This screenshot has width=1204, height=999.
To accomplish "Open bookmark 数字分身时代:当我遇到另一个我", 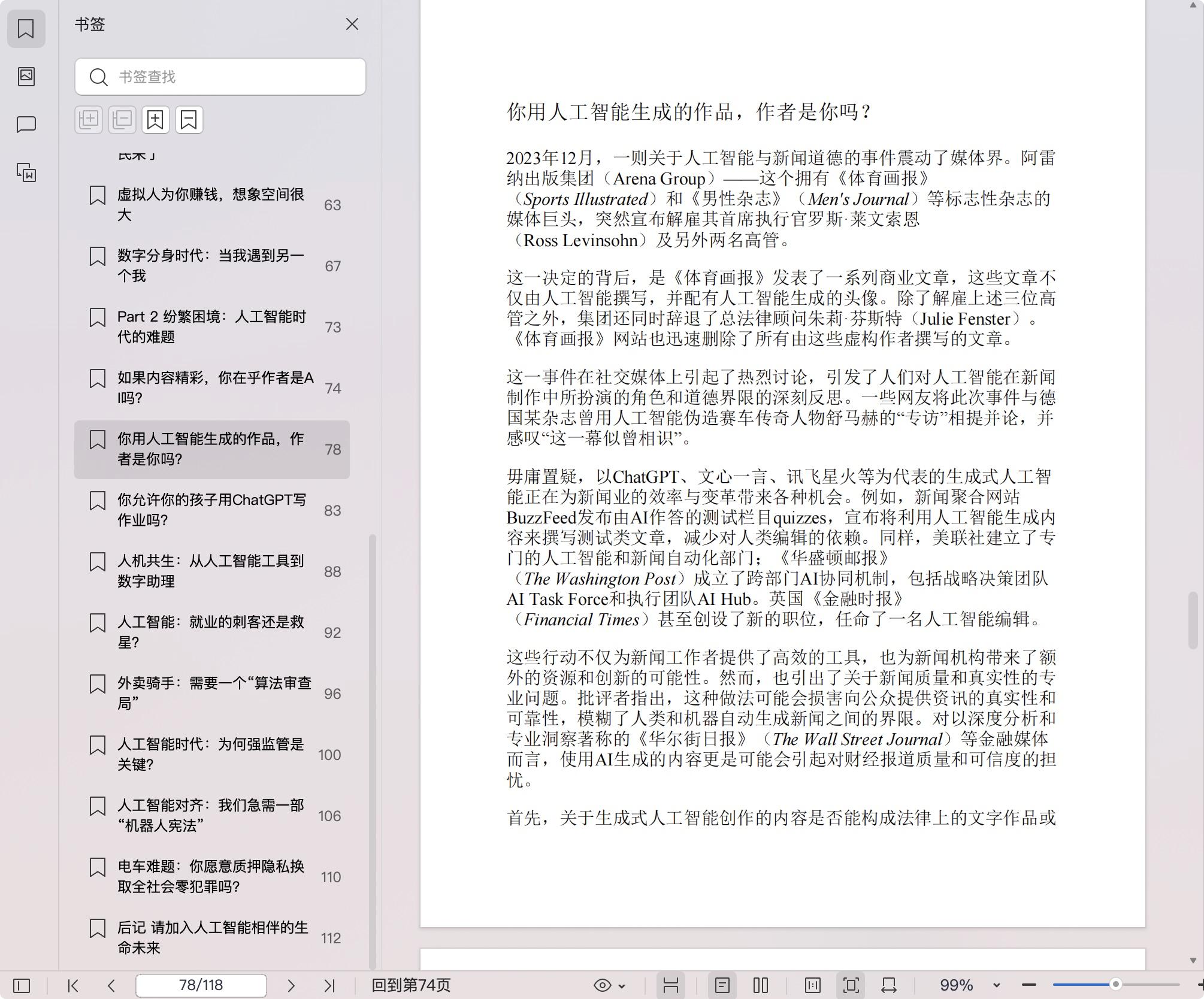I will 212,266.
